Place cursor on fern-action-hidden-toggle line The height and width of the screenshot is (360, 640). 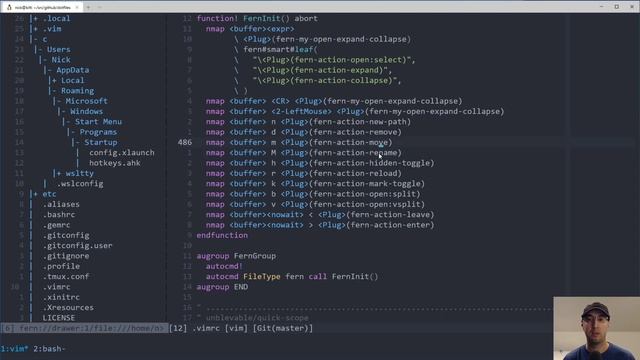(x=320, y=163)
